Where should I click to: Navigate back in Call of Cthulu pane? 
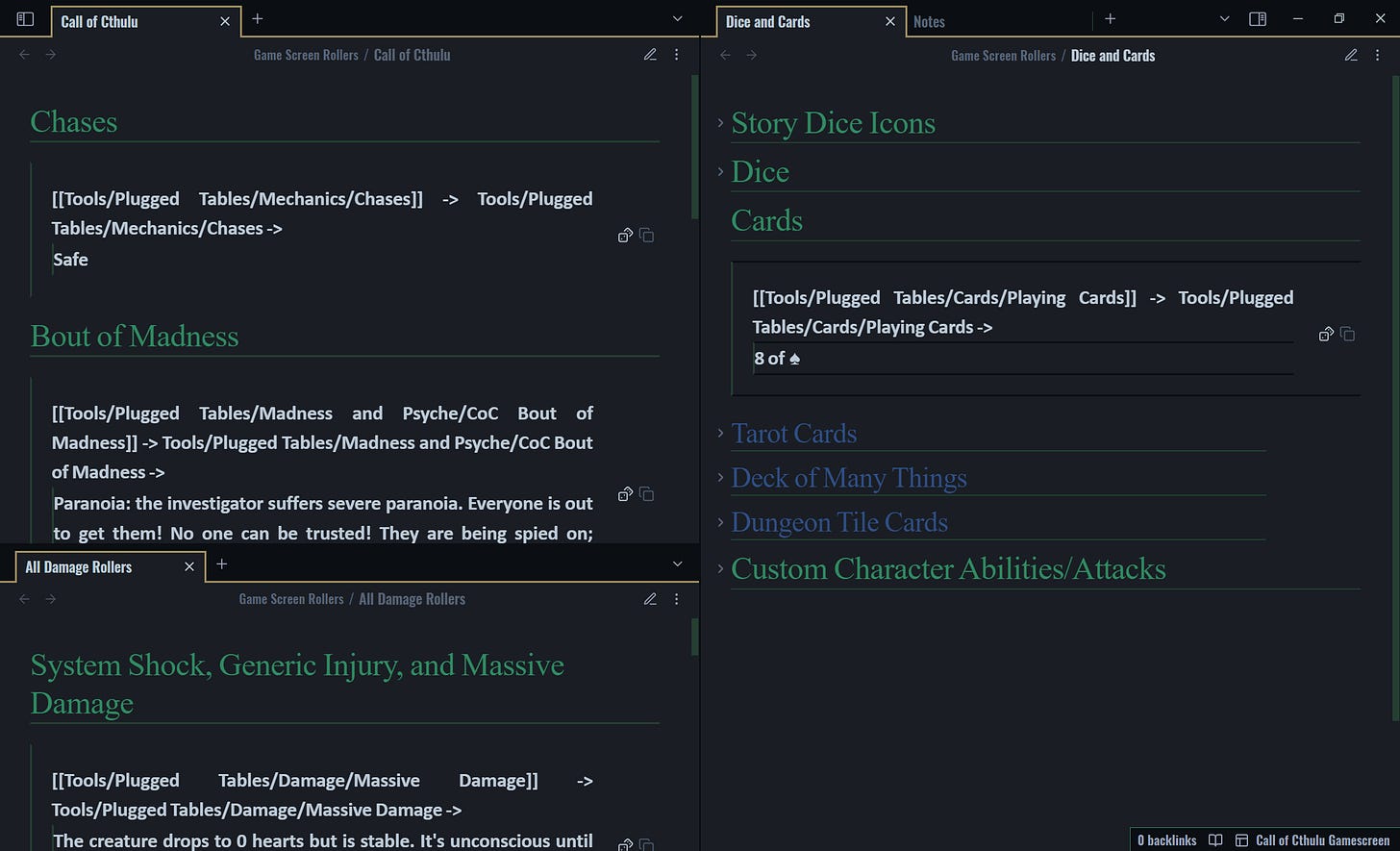(x=25, y=55)
